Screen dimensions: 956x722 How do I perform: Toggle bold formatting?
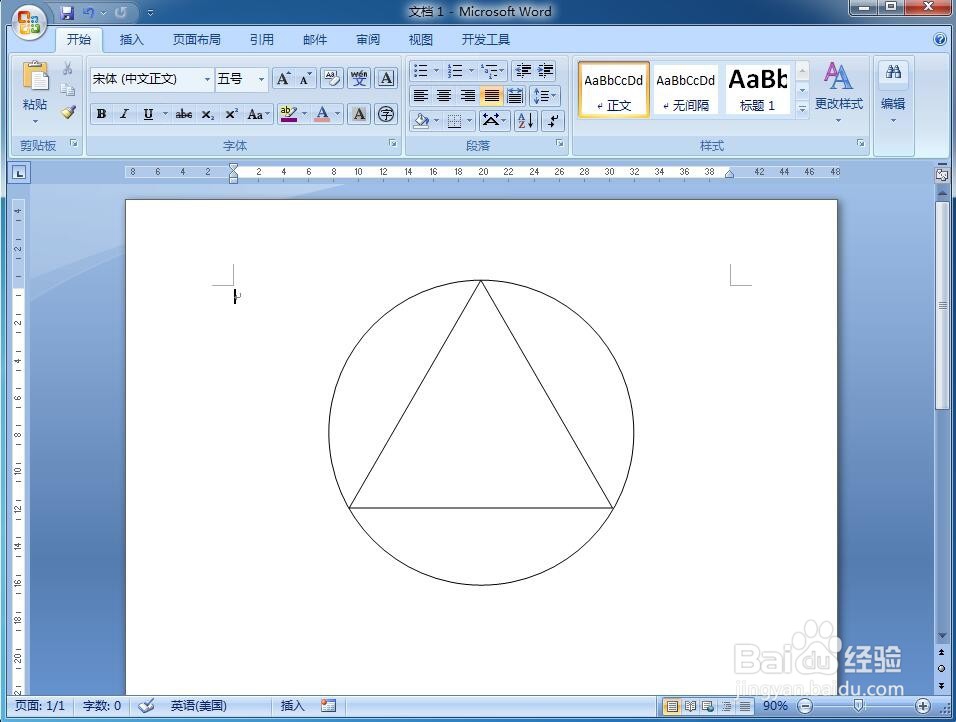(101, 114)
